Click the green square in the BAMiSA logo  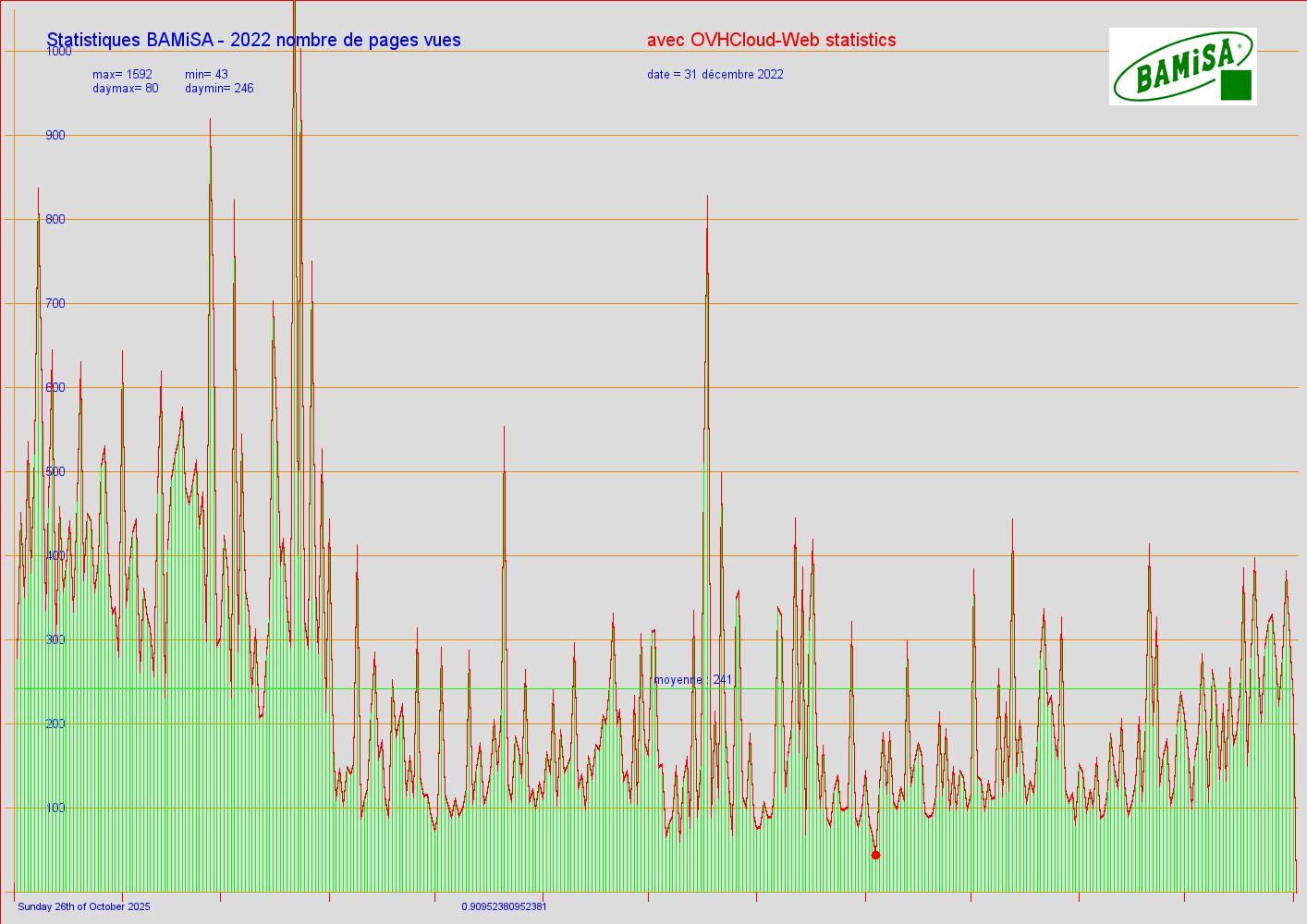1236,85
